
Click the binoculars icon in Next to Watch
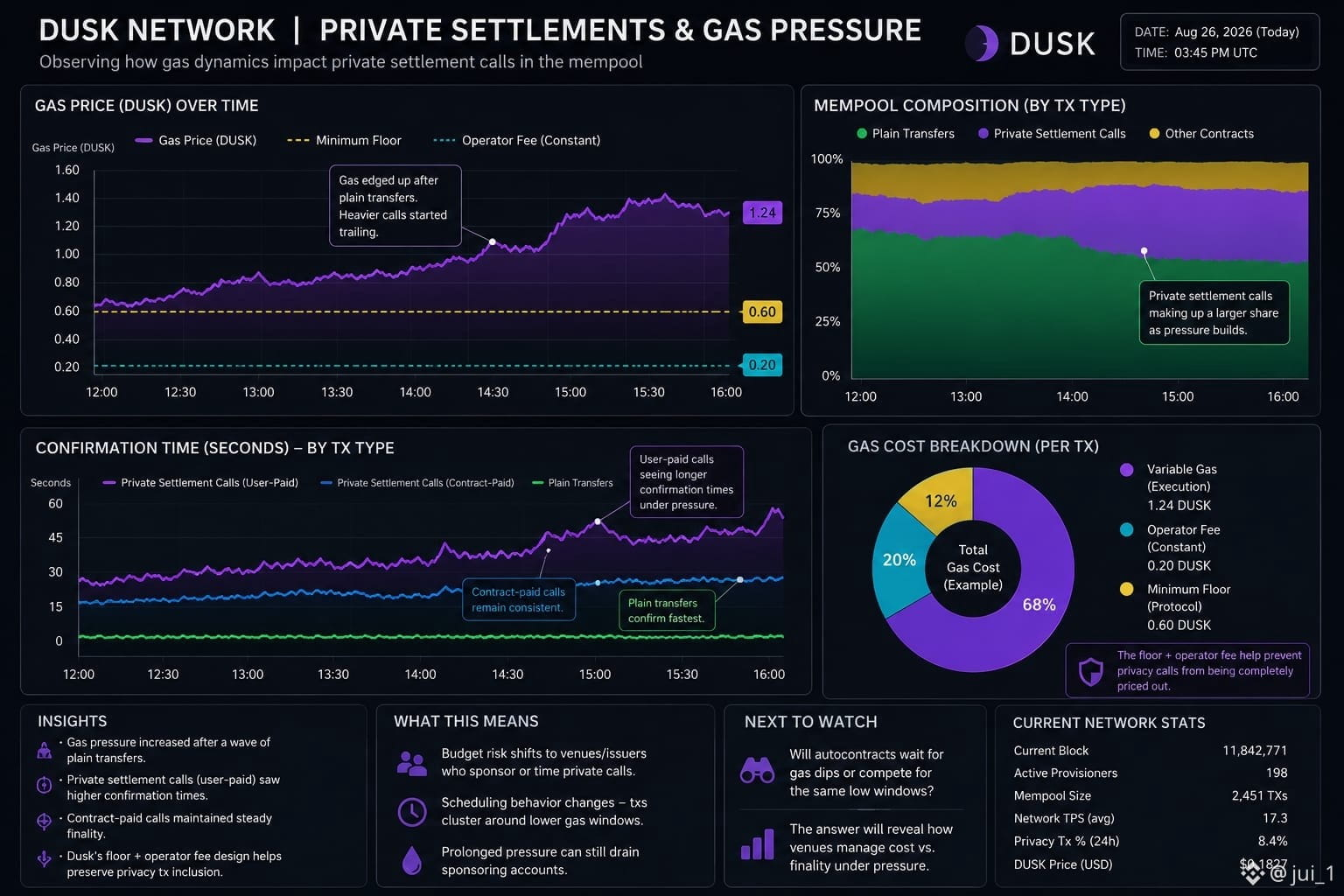tap(757, 770)
